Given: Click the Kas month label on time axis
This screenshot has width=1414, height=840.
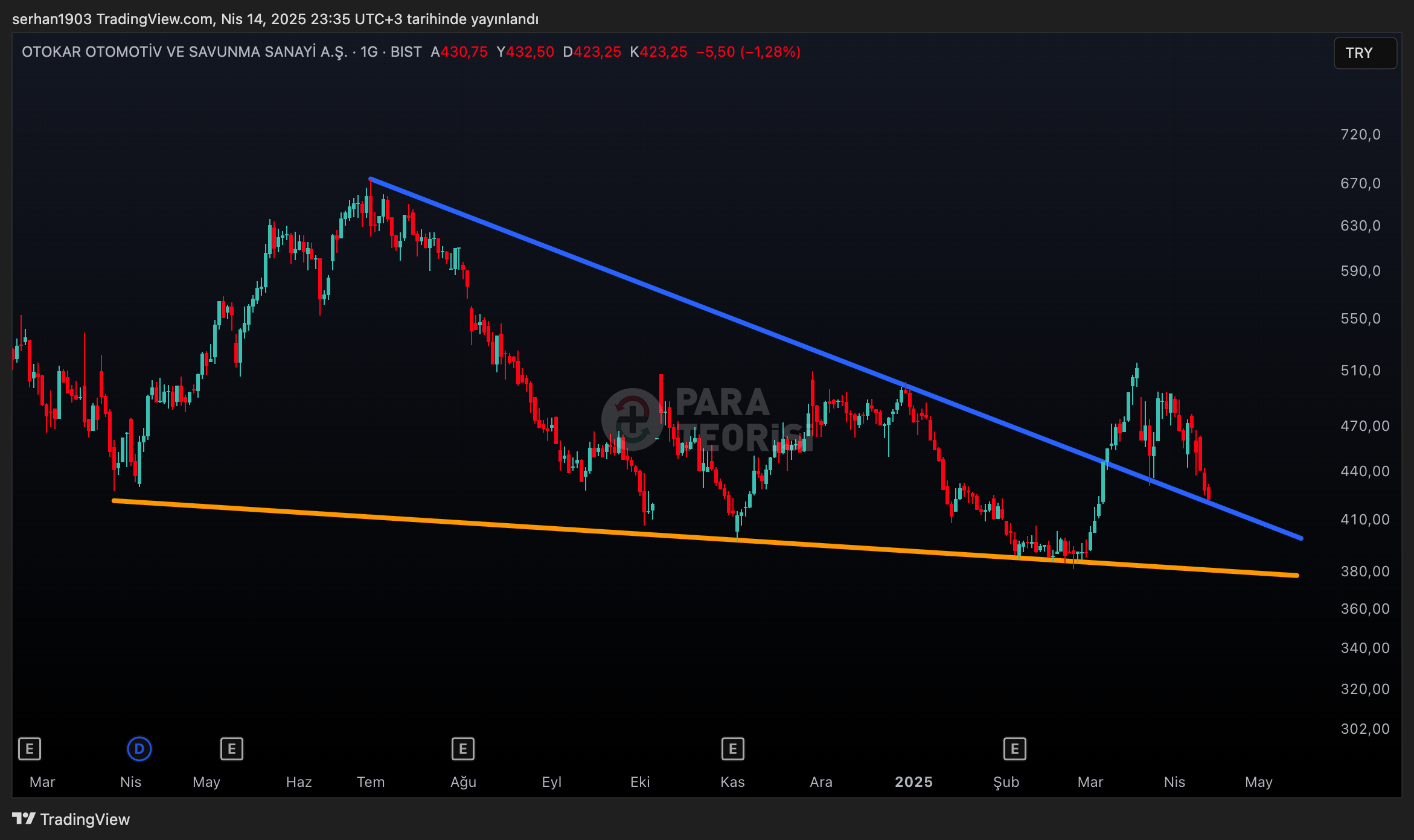Looking at the screenshot, I should pos(732,782).
